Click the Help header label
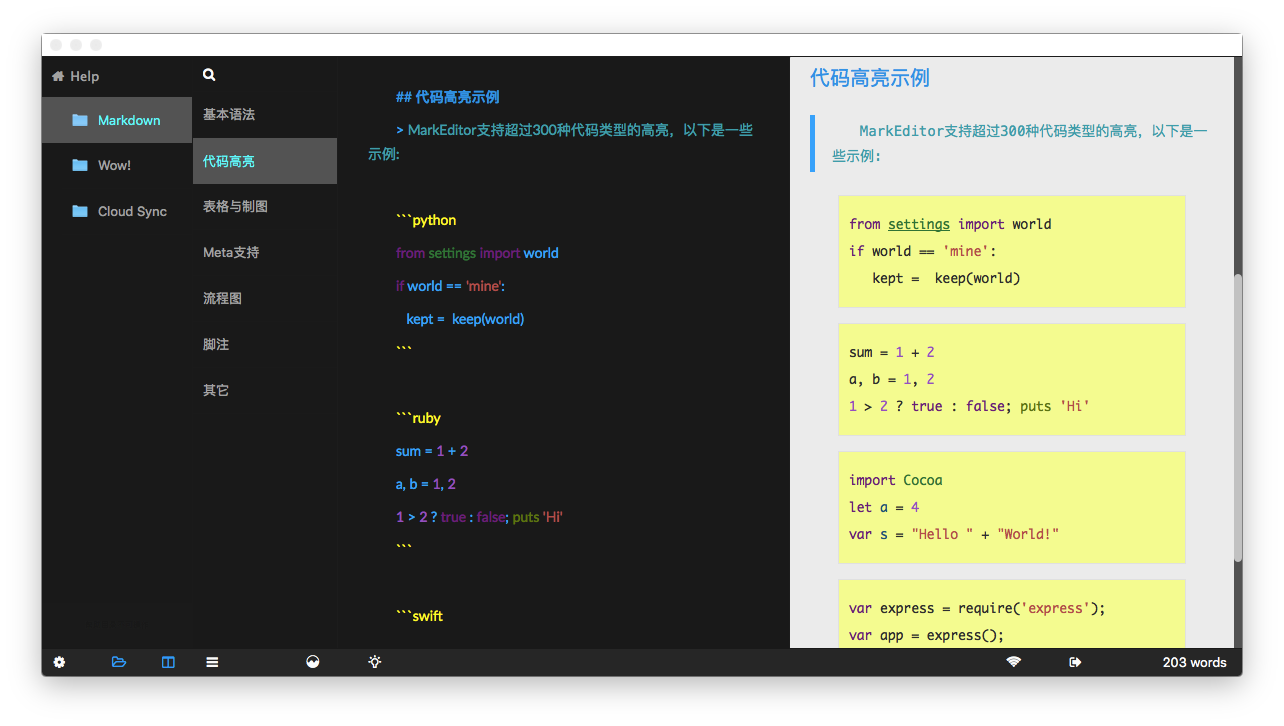This screenshot has width=1284, height=726. point(85,76)
